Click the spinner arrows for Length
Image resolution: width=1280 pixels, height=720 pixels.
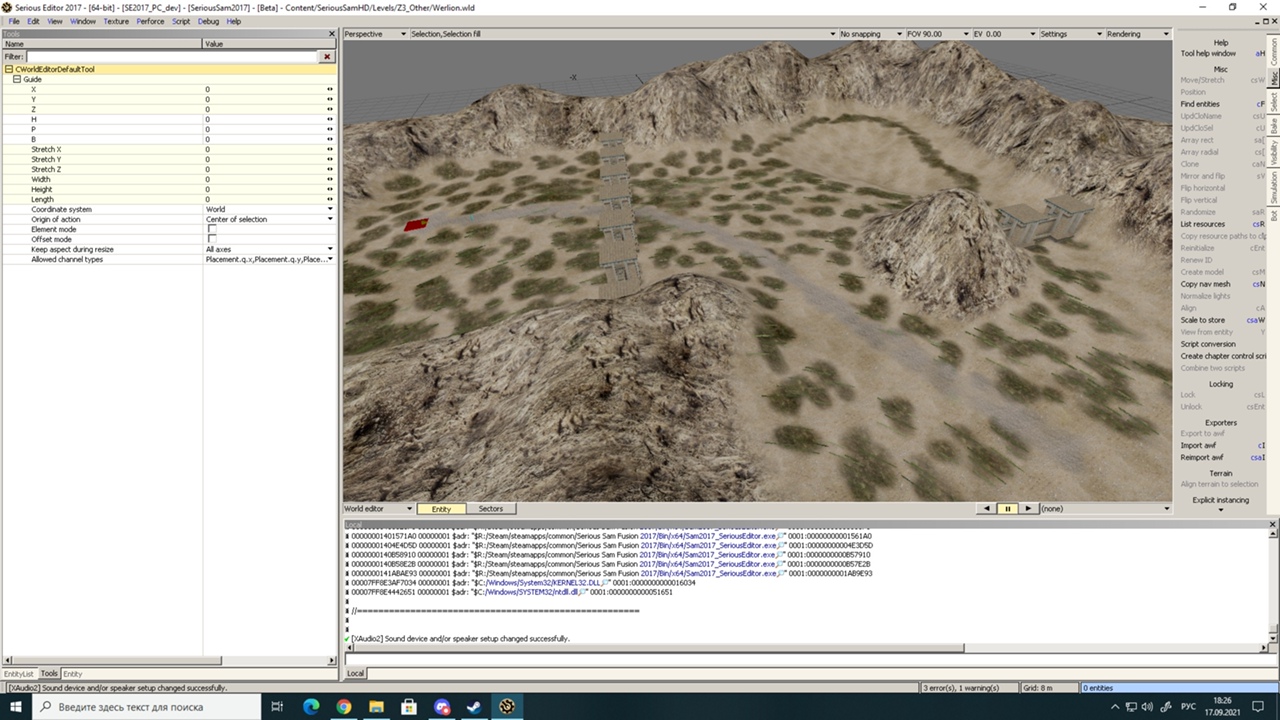pyautogui.click(x=329, y=199)
